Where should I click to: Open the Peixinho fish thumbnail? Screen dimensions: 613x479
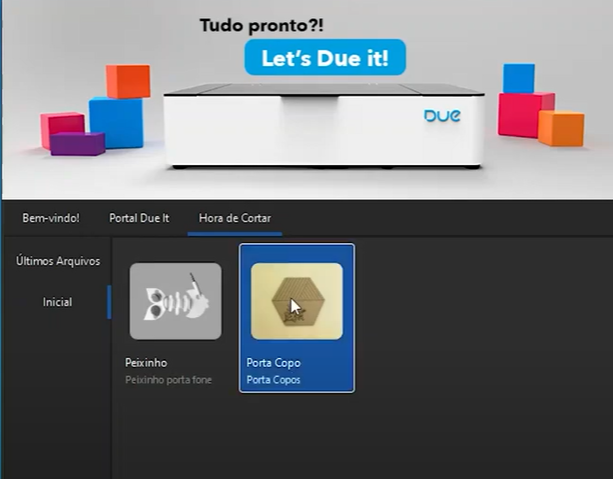point(176,301)
